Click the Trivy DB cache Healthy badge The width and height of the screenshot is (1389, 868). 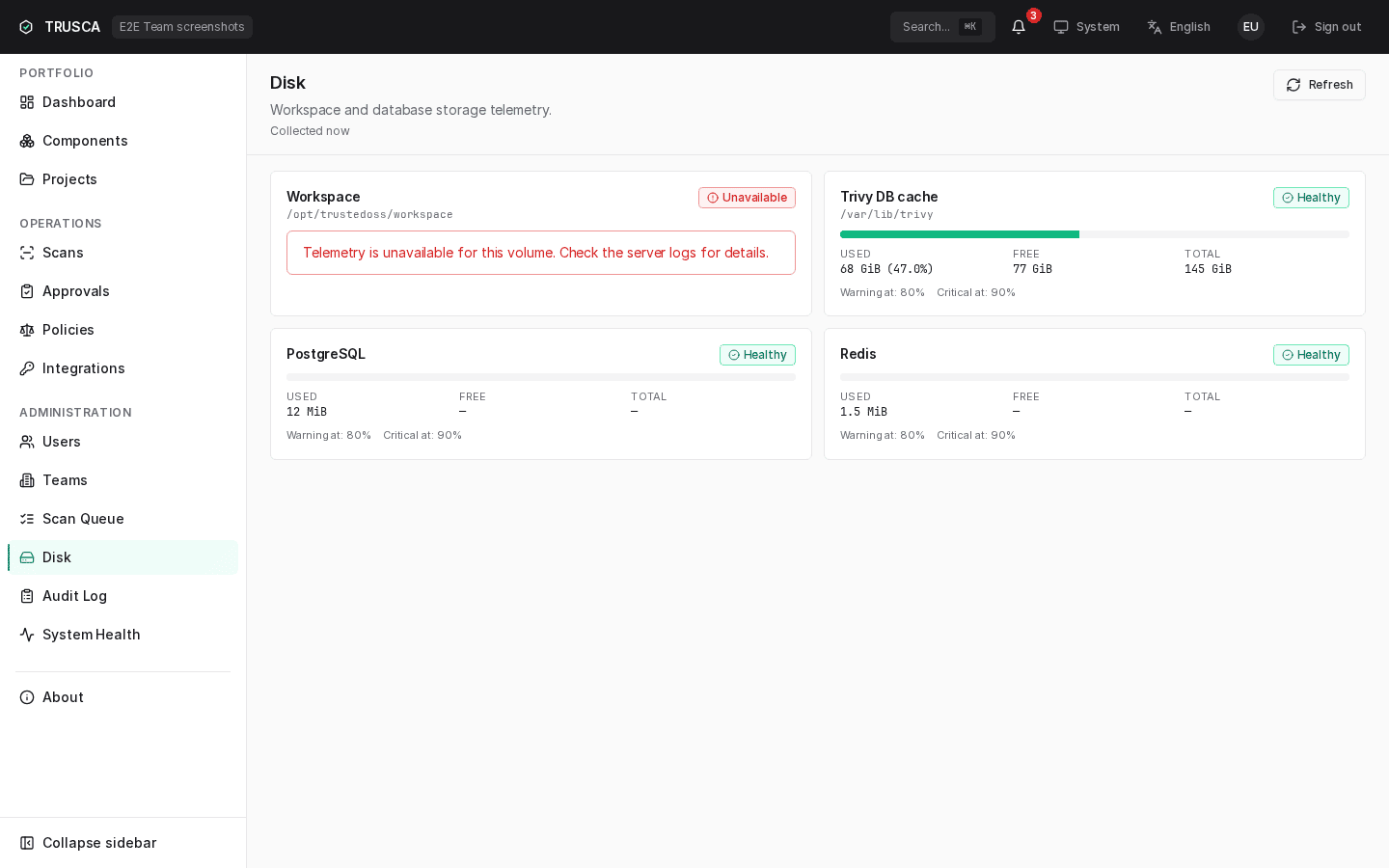tap(1311, 198)
